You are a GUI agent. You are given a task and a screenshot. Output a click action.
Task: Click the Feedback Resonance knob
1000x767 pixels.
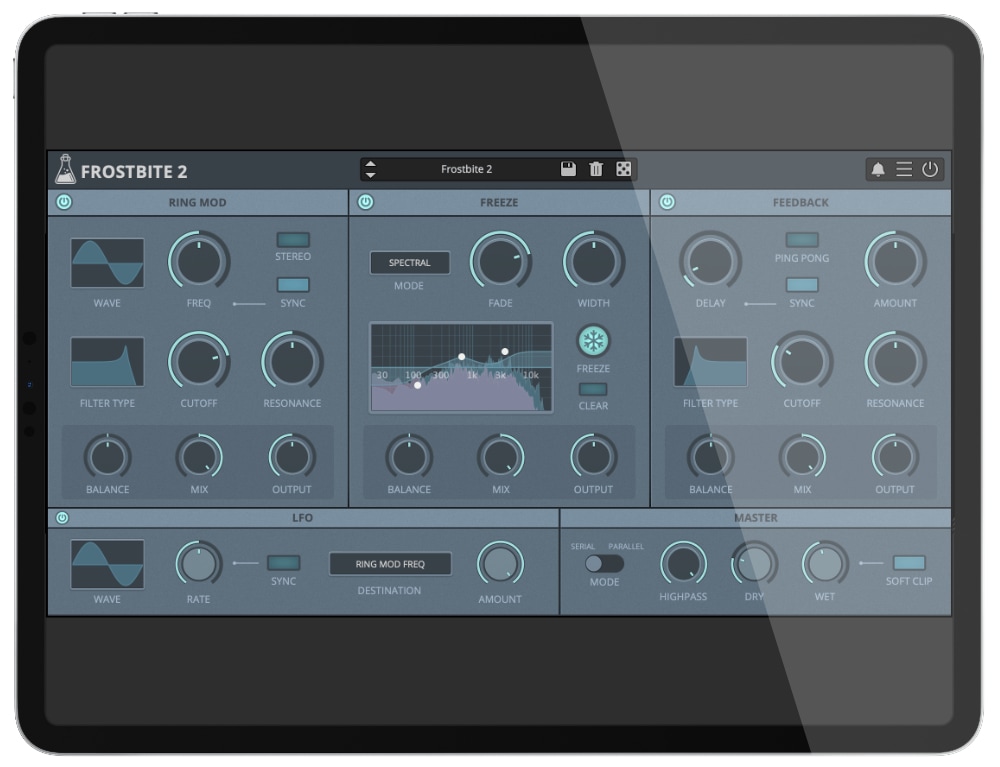(x=895, y=362)
